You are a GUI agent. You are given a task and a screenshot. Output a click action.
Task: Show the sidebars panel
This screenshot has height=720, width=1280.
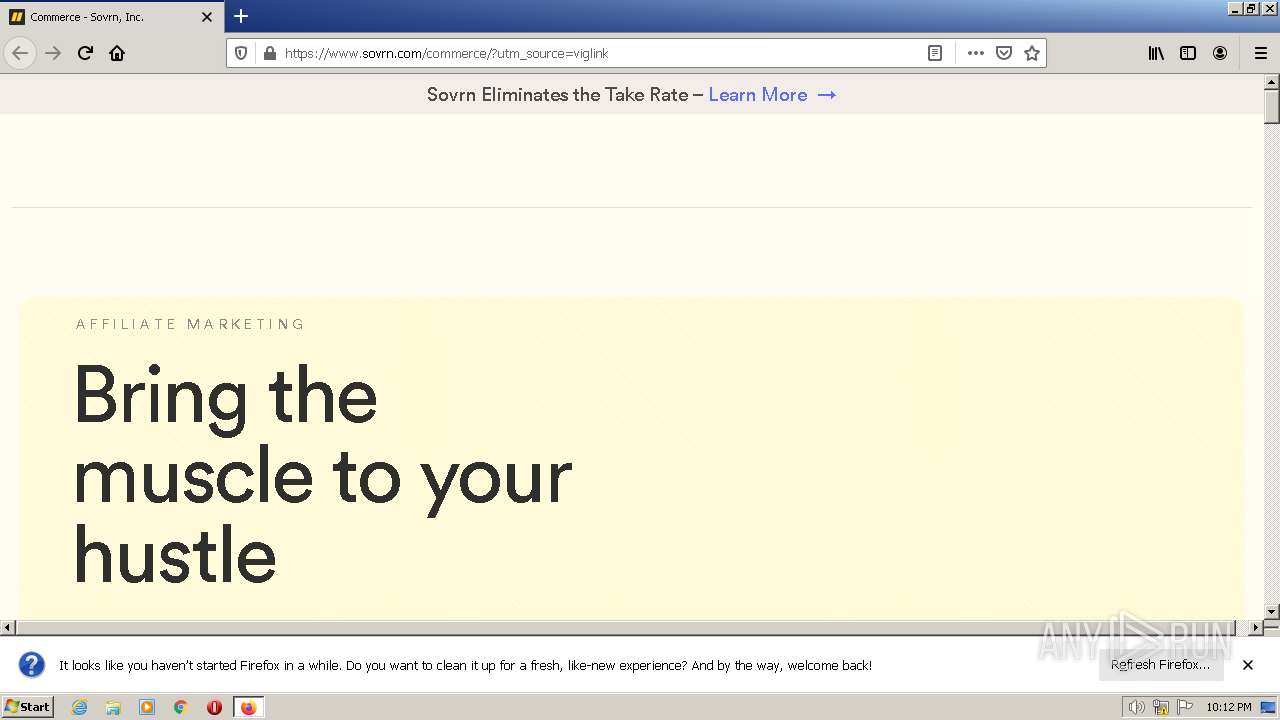[x=1188, y=53]
